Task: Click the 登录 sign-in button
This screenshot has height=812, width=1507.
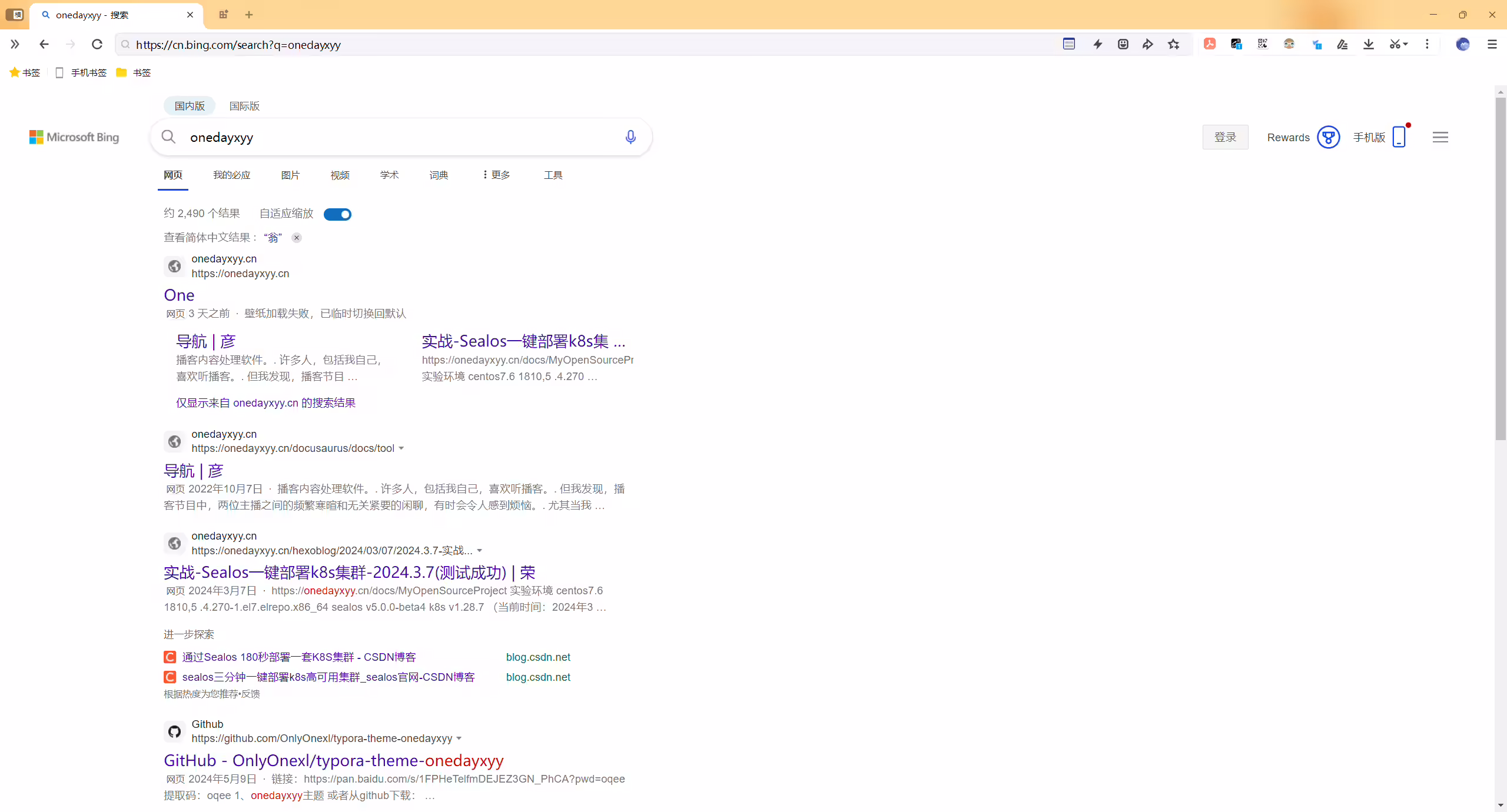Action: 1225,137
